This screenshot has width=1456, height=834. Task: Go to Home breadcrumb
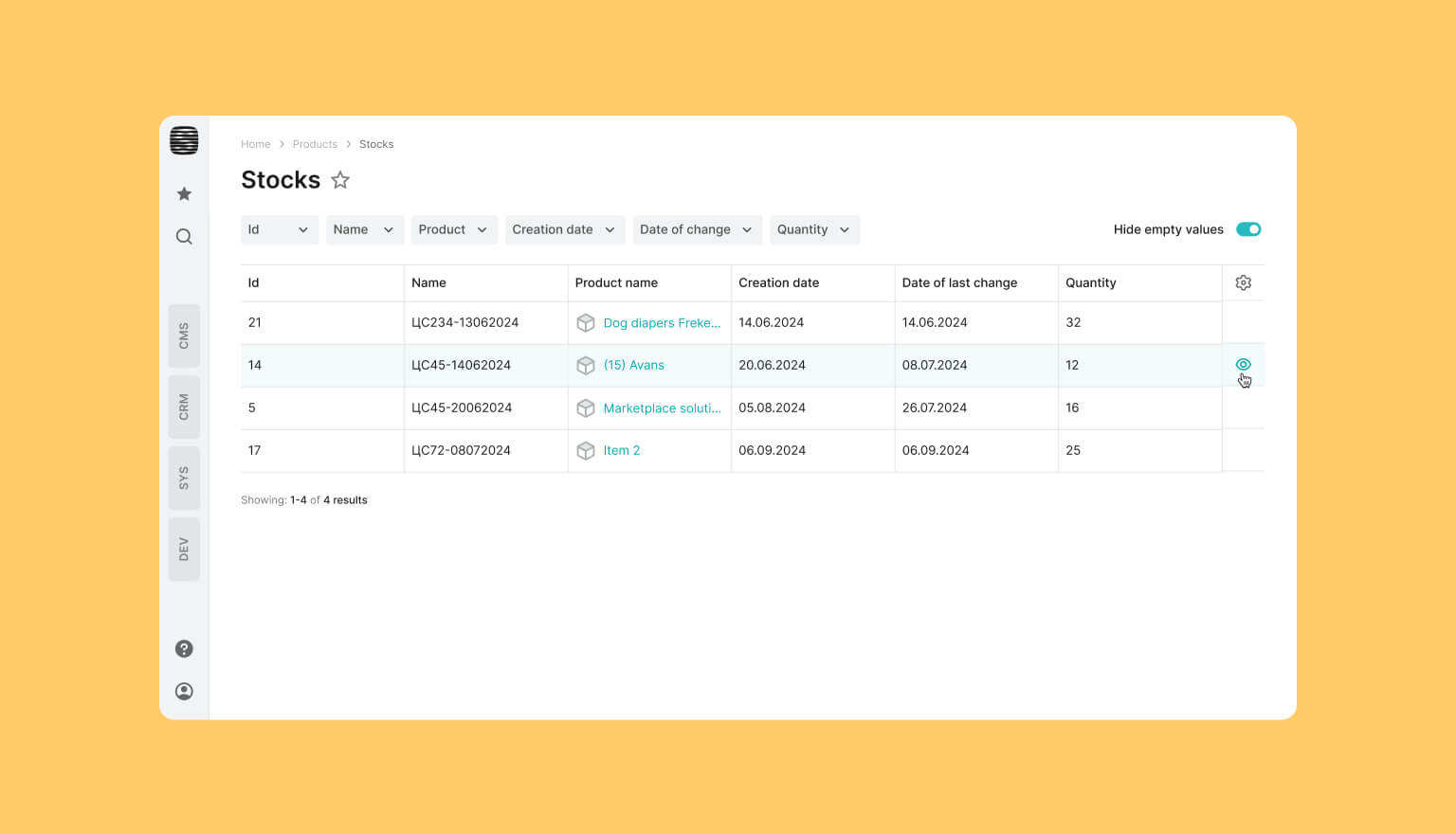(x=256, y=144)
